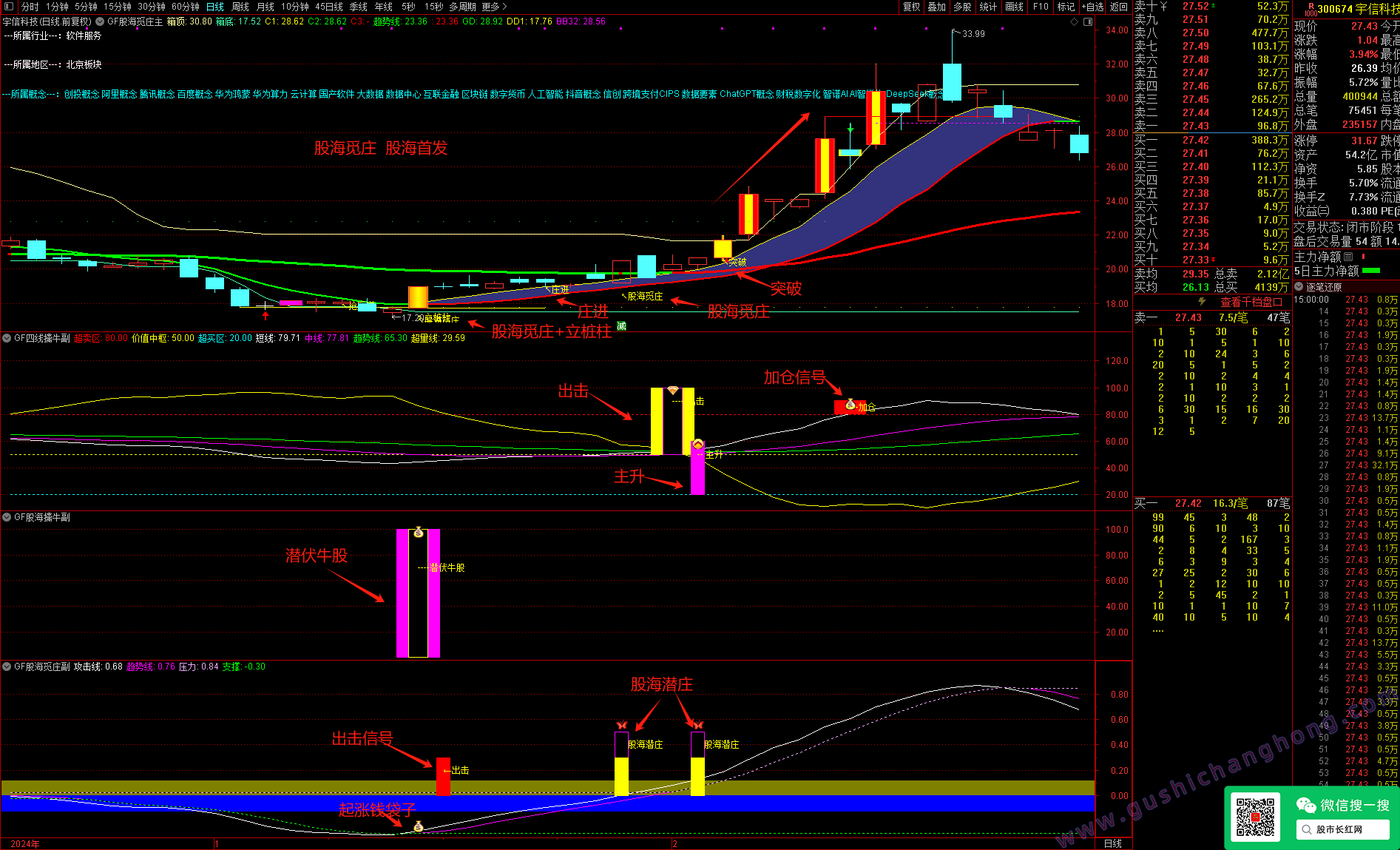Expand GF股海觅庄主 indicator dropdown
The width and height of the screenshot is (1400, 850).
(100, 21)
